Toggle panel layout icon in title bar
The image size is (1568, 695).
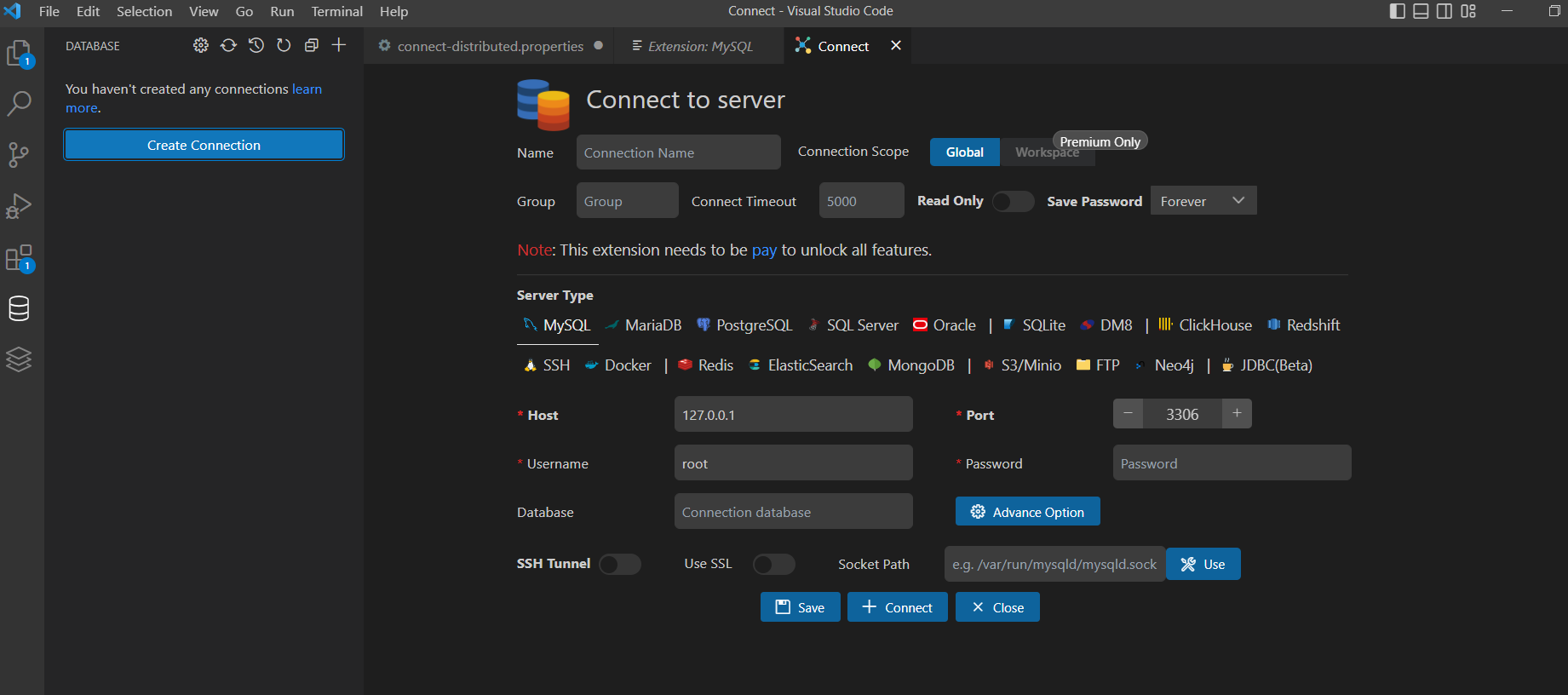[1422, 11]
